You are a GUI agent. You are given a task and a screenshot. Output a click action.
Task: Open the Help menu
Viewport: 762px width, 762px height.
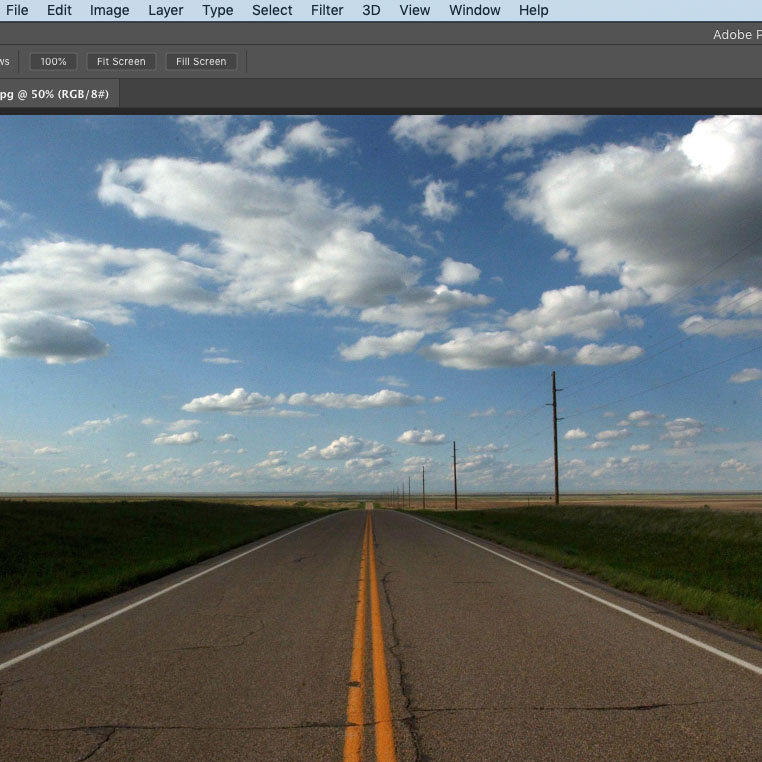click(533, 10)
